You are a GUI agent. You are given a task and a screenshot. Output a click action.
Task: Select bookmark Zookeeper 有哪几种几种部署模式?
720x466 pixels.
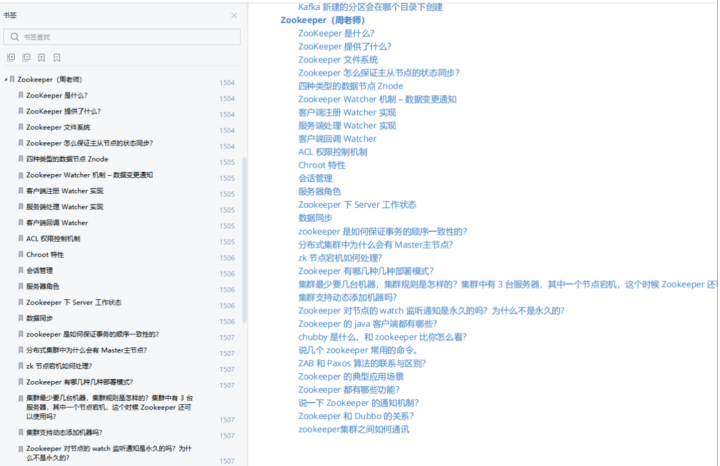click(x=79, y=382)
